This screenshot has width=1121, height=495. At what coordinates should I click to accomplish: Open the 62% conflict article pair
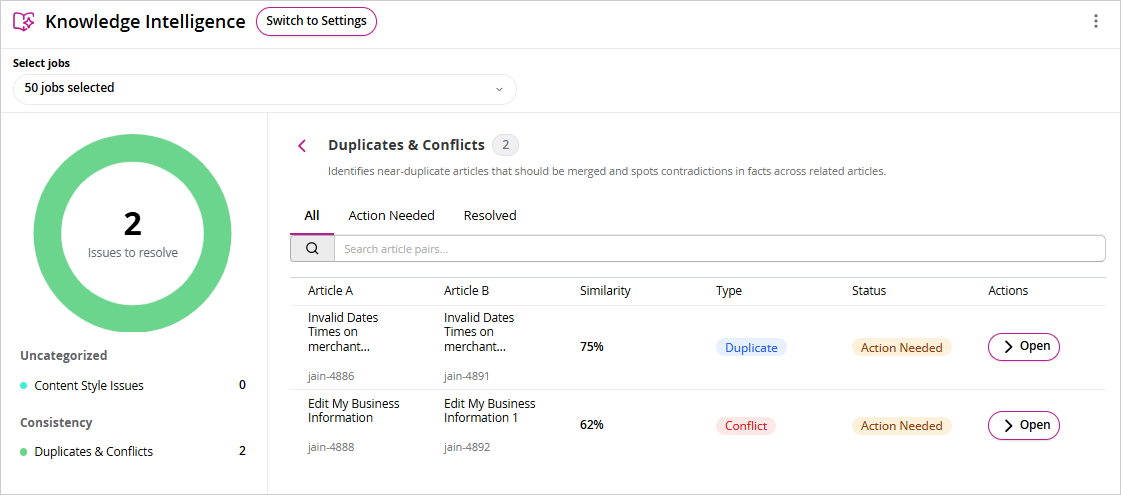coord(1023,426)
